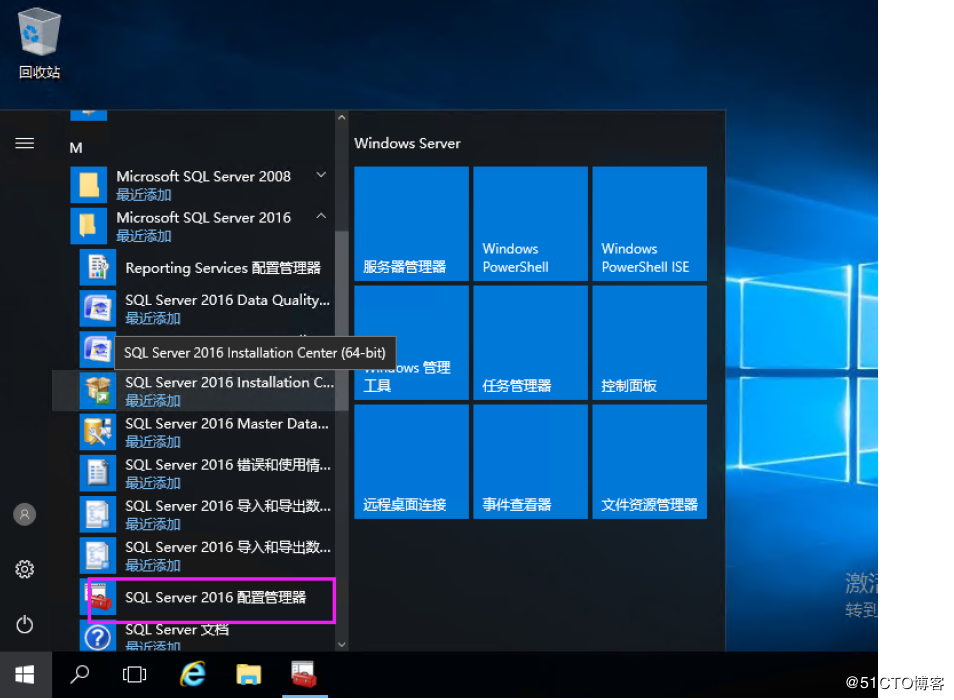Open SQL Server 文档 entry text

177,629
